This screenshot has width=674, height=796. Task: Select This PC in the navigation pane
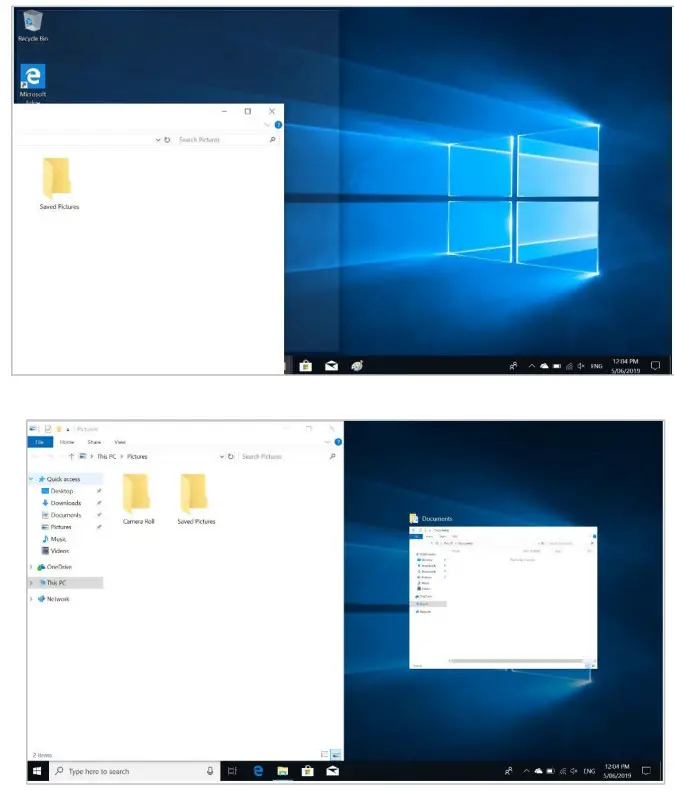[56, 583]
